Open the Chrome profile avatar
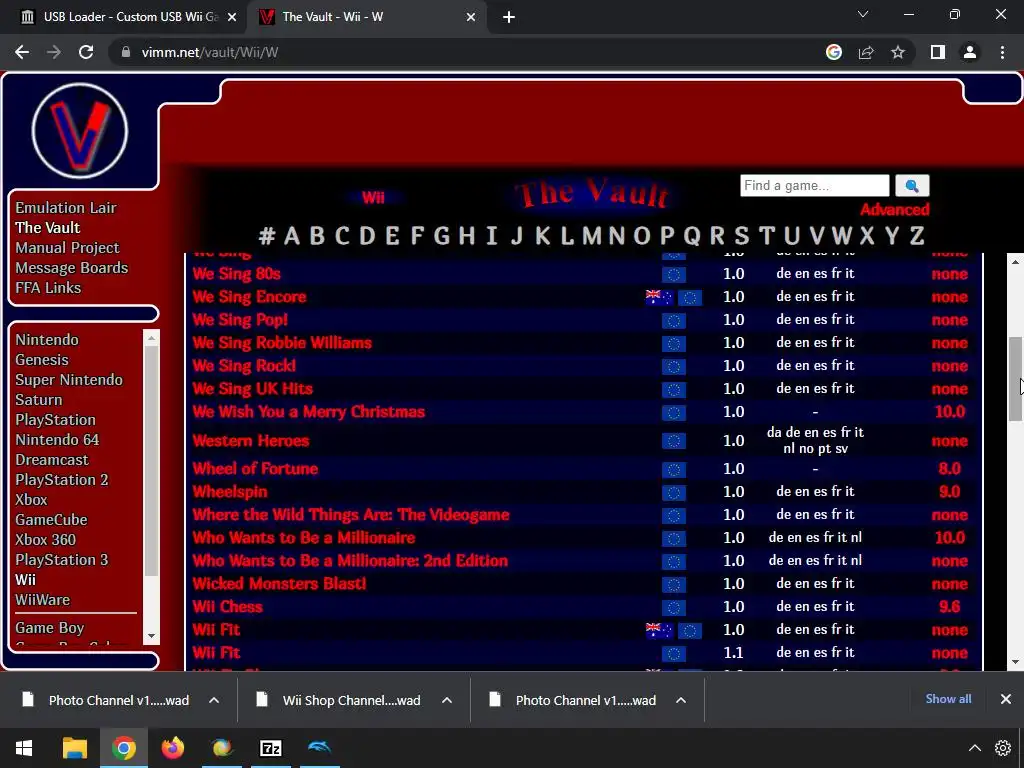 (x=970, y=52)
